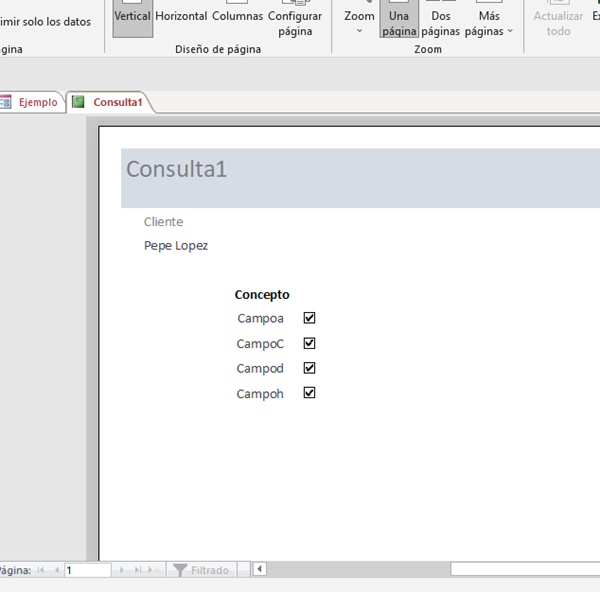
Task: Choose Una página zoom view
Action: (x=399, y=18)
